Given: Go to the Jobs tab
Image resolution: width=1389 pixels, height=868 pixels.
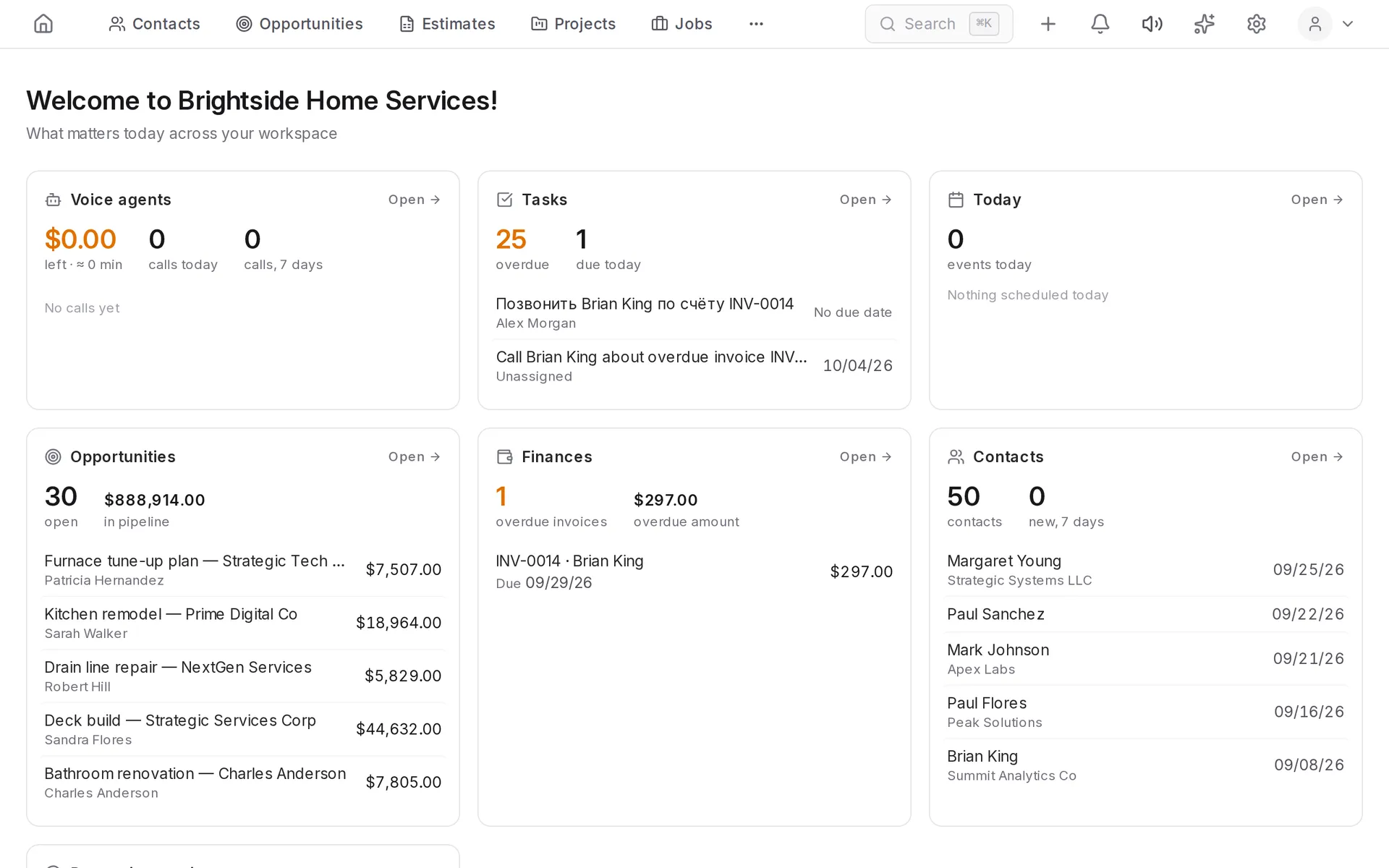Looking at the screenshot, I should (x=681, y=24).
